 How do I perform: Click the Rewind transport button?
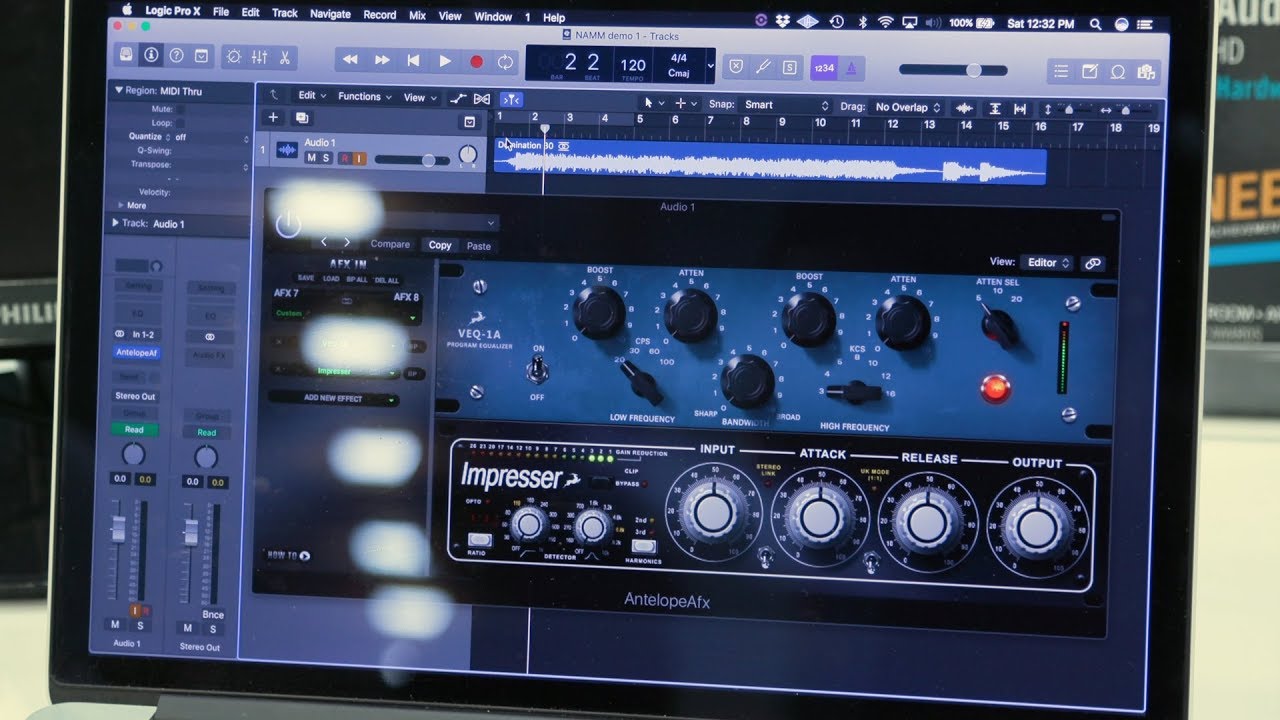[x=350, y=60]
